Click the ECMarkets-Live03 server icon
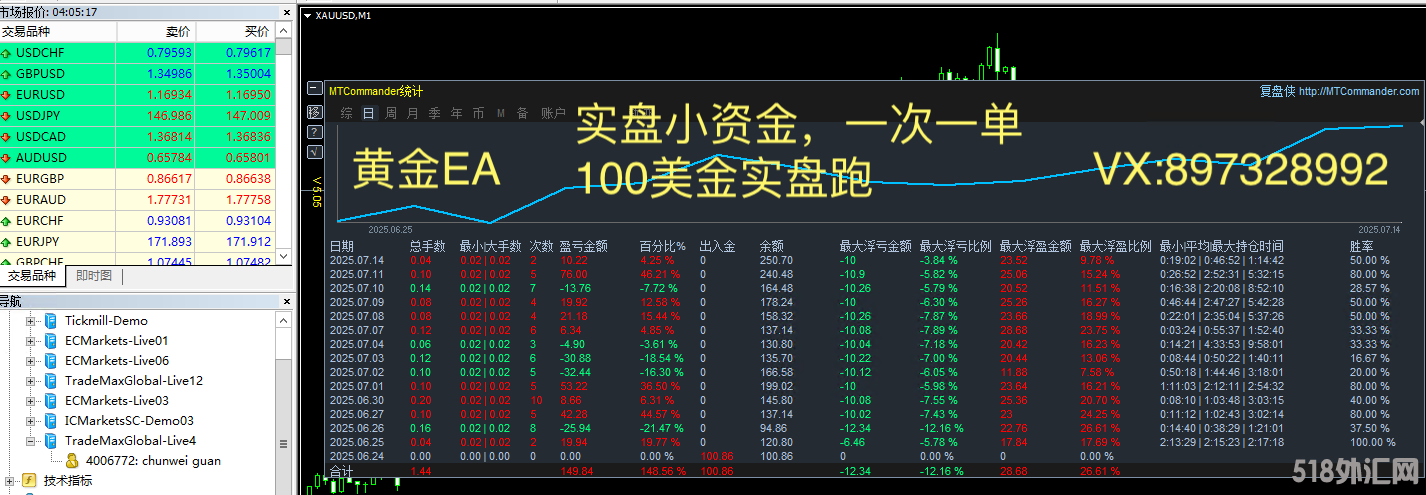Screen dimensions: 1426x495 [51, 401]
